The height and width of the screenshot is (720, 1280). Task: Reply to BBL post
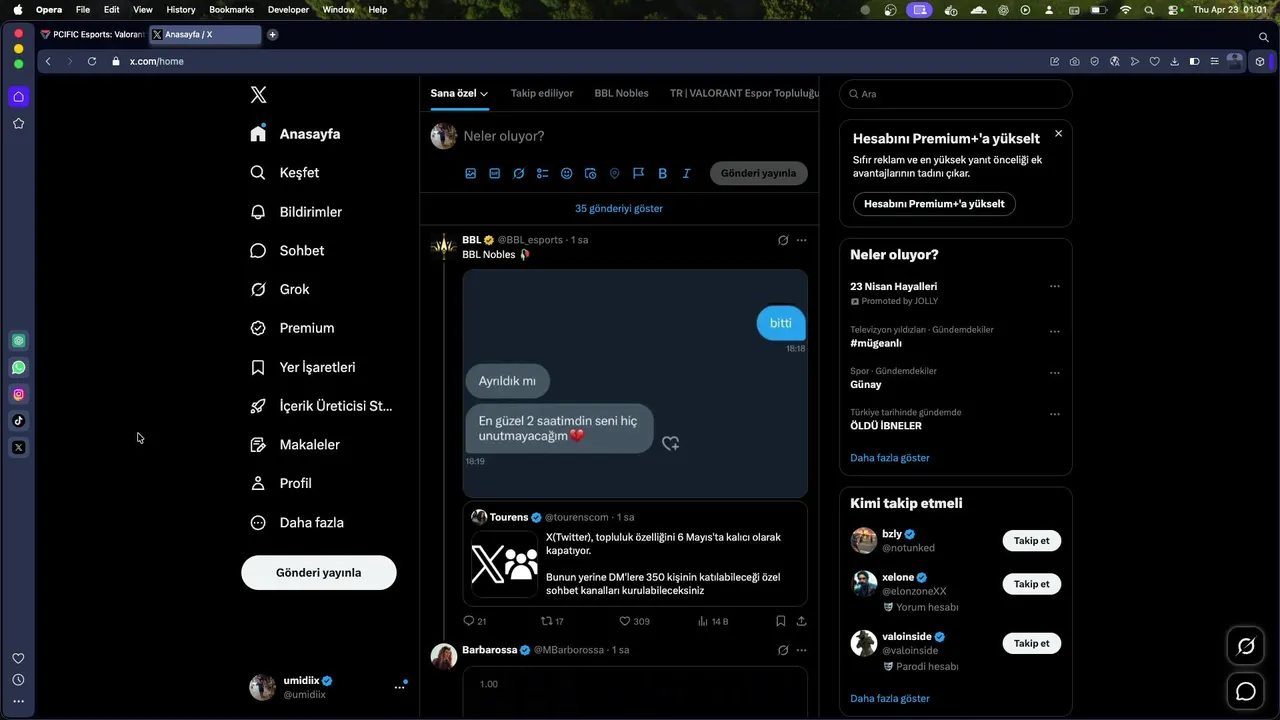tap(475, 621)
